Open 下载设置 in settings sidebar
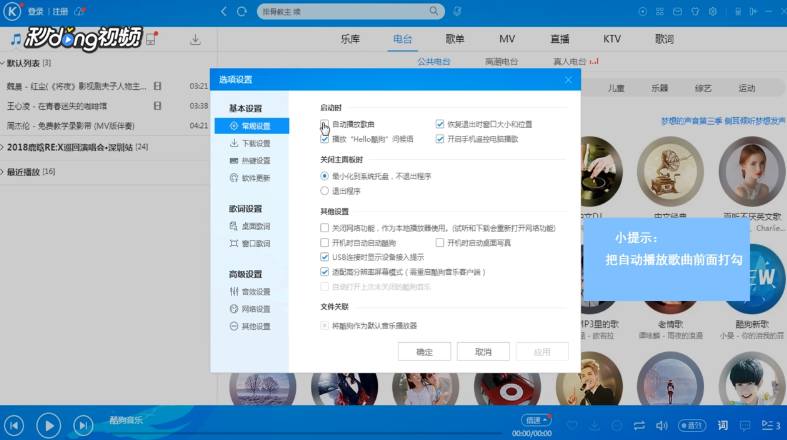 click(251, 143)
